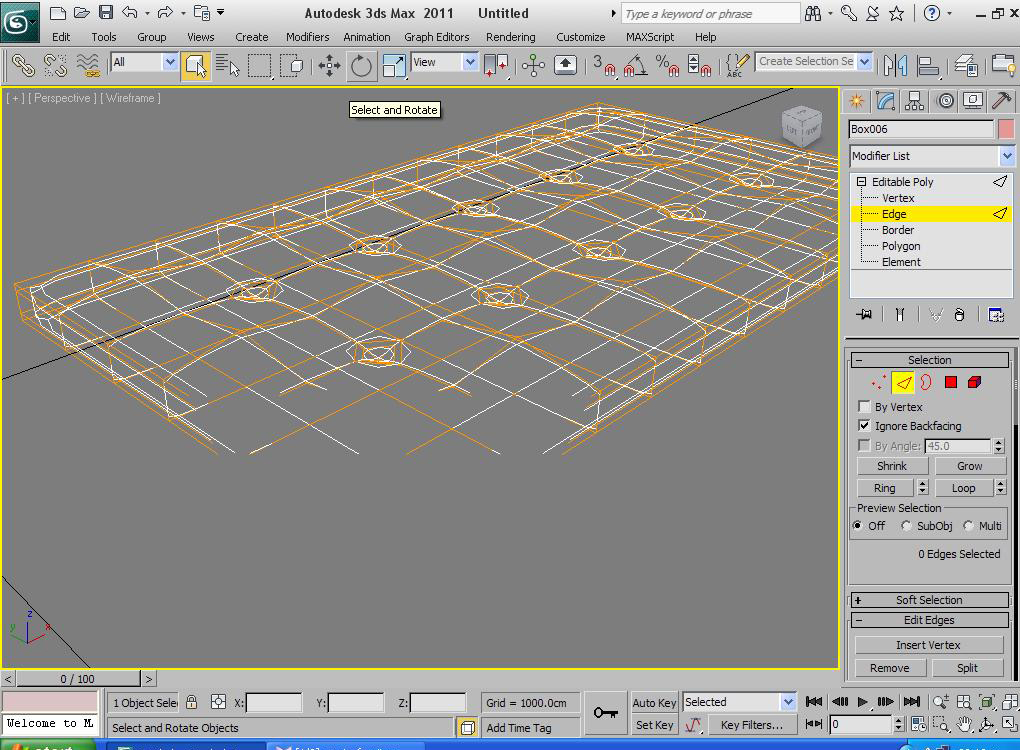Open the Hierarchy command panel tab
Viewport: 1020px width, 750px height.
point(915,101)
